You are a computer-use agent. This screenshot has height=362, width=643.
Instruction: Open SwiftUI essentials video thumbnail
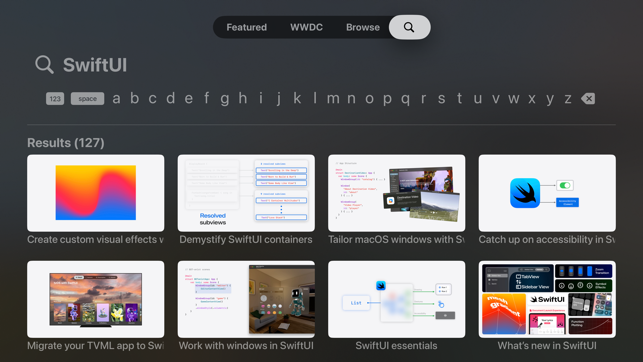click(x=397, y=299)
